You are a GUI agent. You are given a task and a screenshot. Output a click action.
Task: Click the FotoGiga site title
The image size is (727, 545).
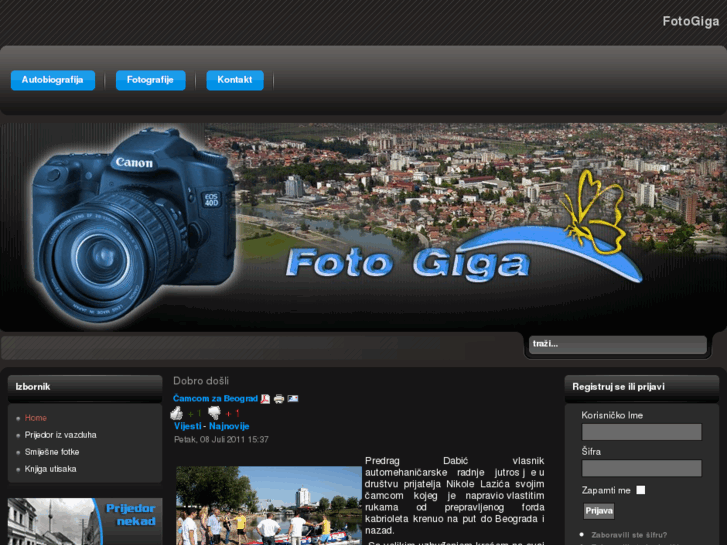pyautogui.click(x=690, y=21)
